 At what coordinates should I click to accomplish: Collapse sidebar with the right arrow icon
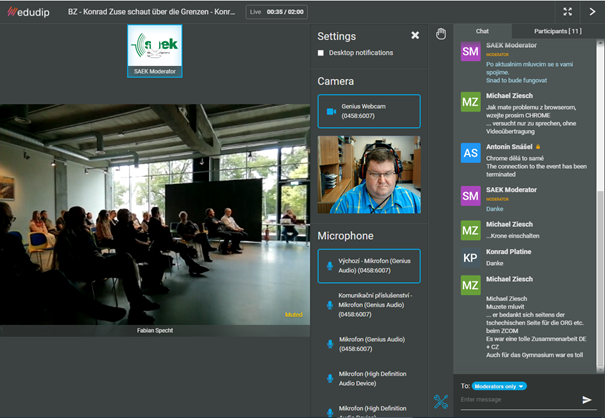pyautogui.click(x=592, y=12)
